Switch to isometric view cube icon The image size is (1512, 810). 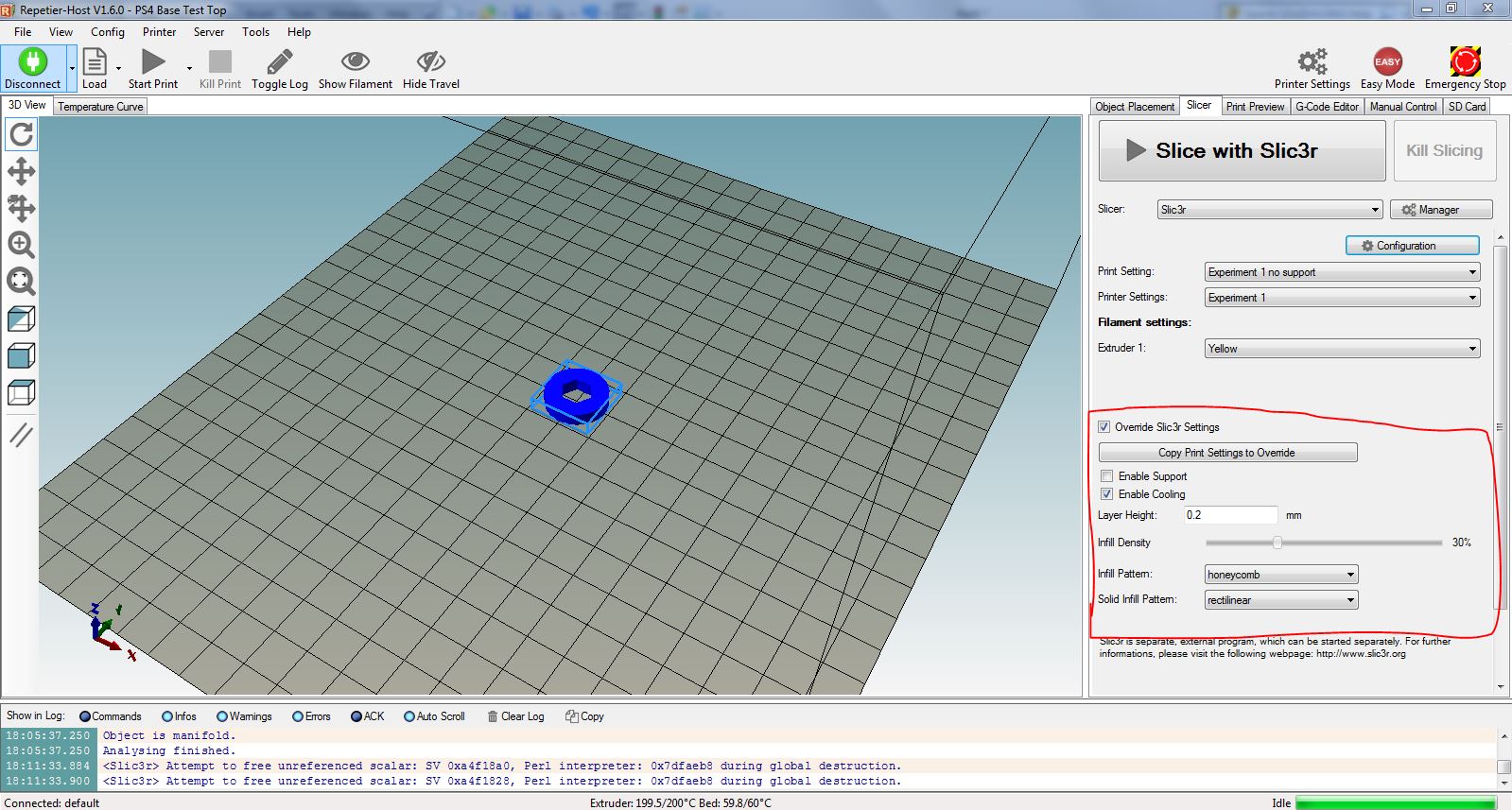pos(21,319)
